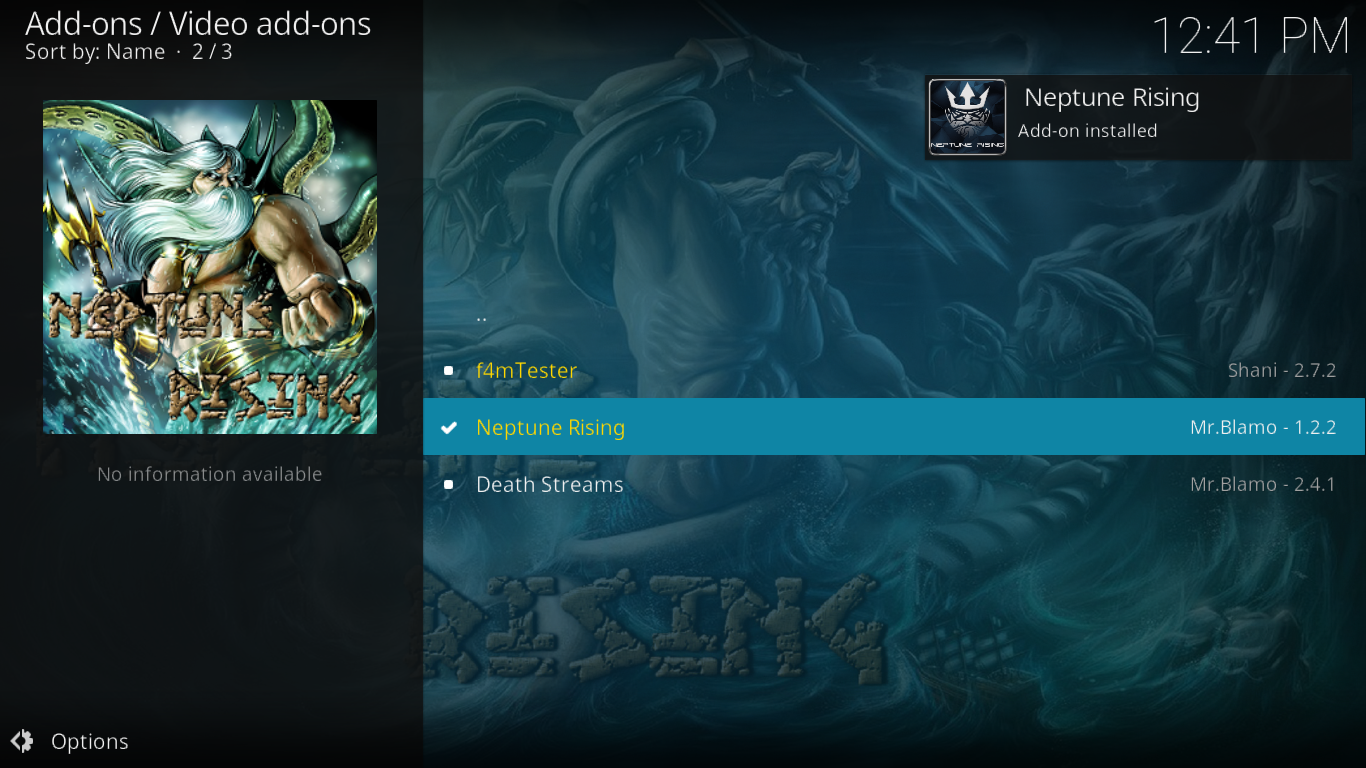Click the 'Add-on installed' notification message
This screenshot has width=1366, height=768.
pyautogui.click(x=1087, y=131)
